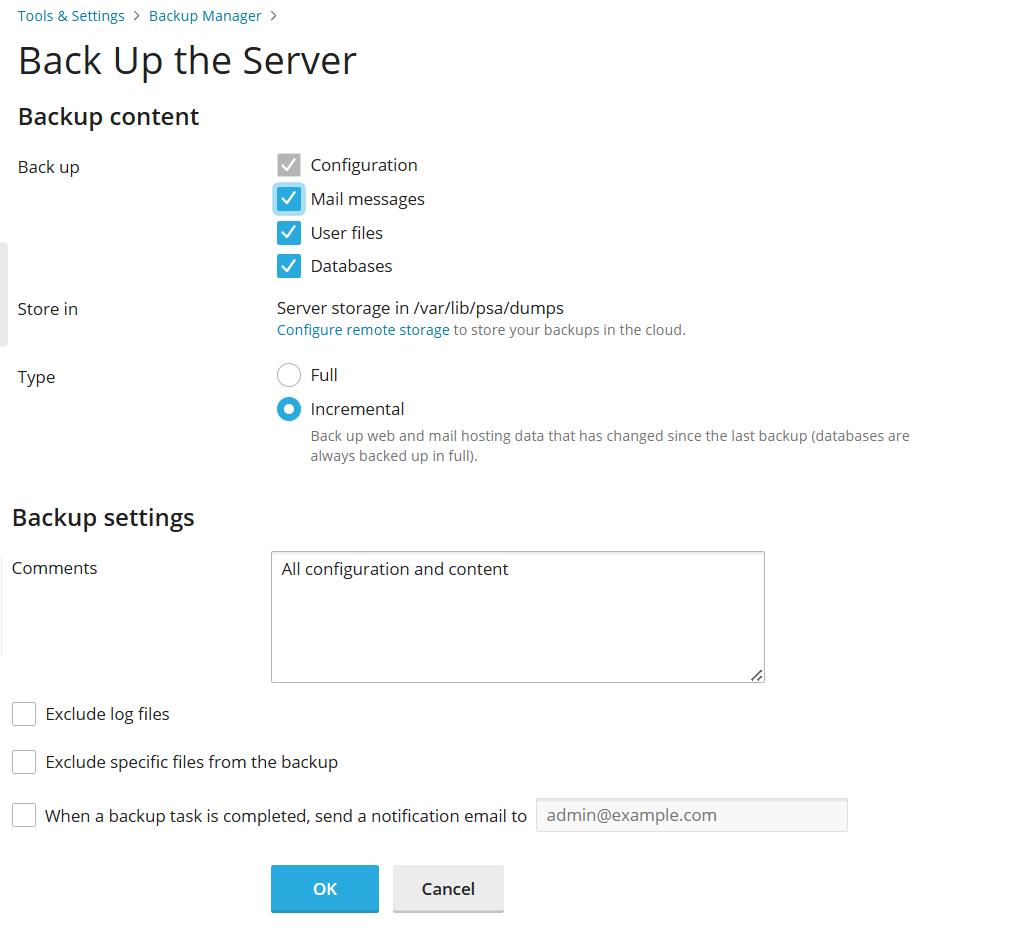Open Configure remote storage
This screenshot has width=1024, height=930.
pyautogui.click(x=363, y=329)
